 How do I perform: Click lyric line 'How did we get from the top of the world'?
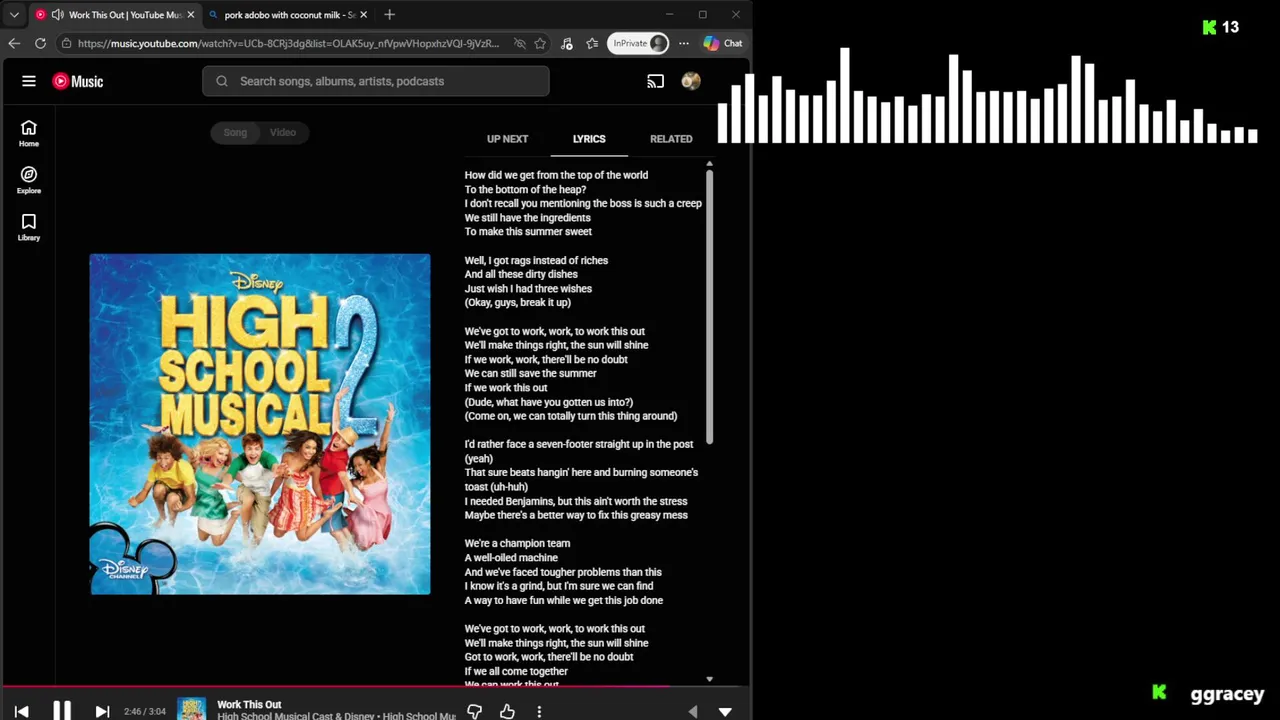[556, 175]
